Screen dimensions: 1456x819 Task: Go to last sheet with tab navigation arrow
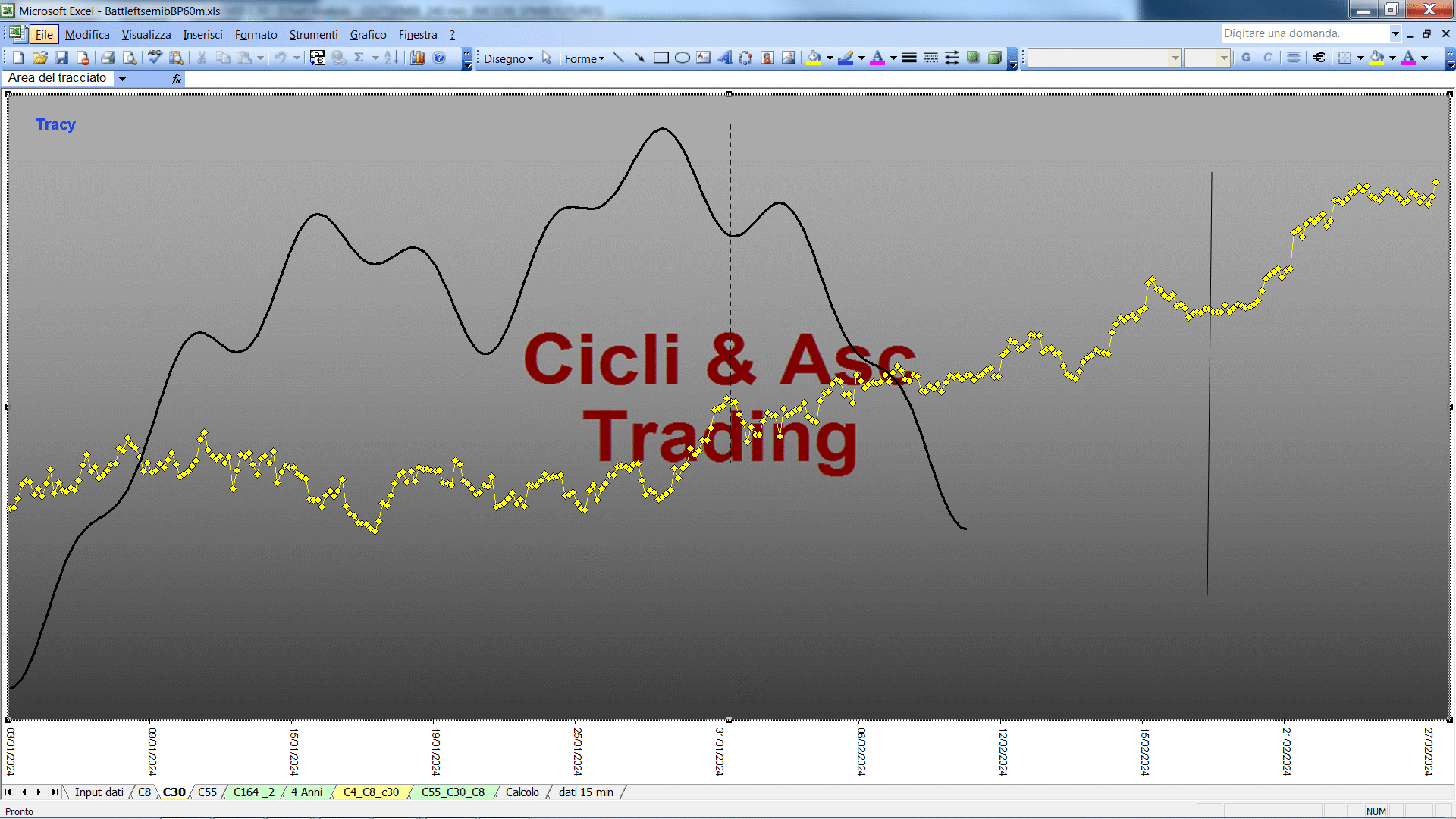point(54,792)
